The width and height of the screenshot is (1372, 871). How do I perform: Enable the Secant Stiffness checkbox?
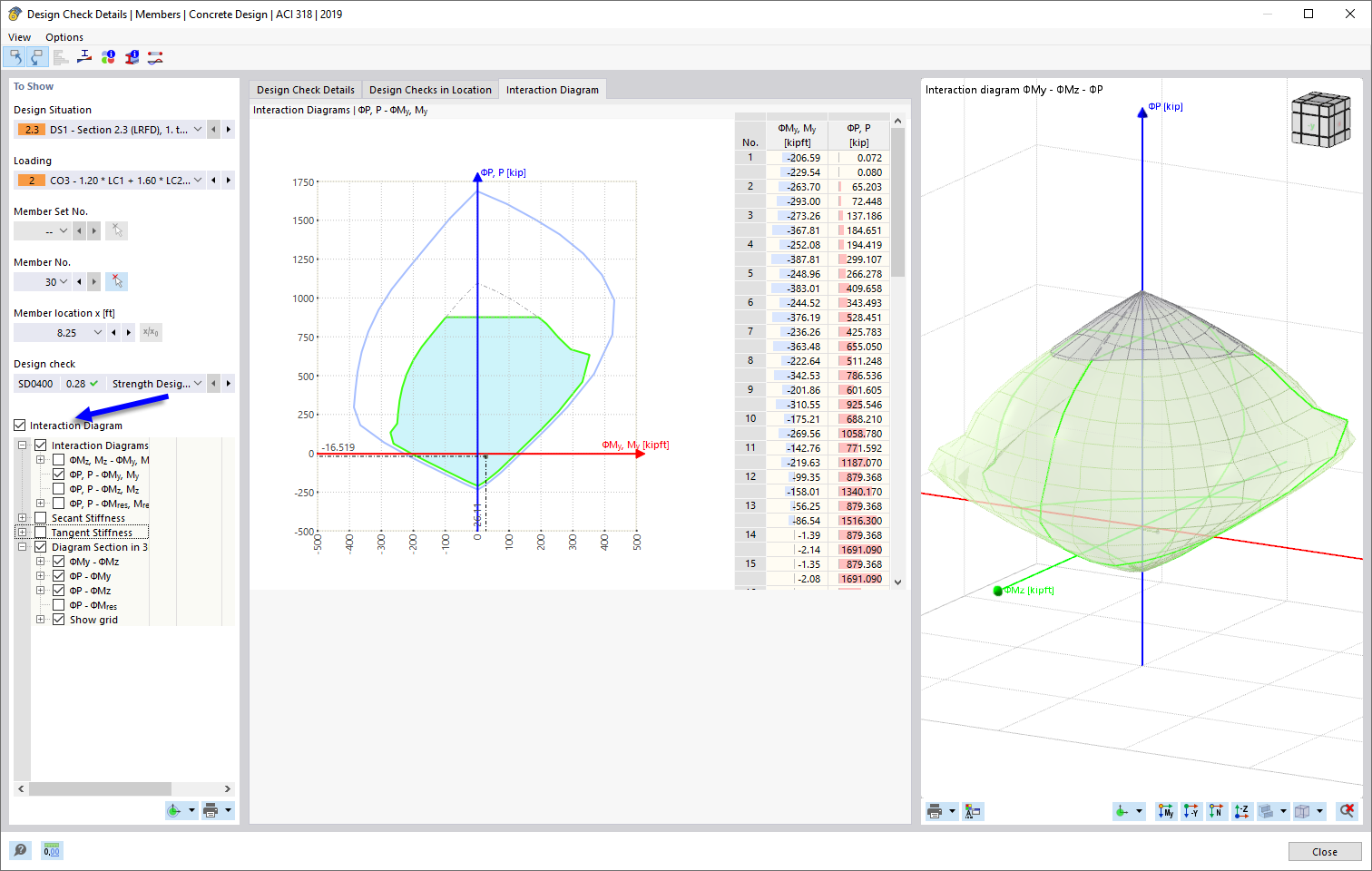tap(41, 517)
